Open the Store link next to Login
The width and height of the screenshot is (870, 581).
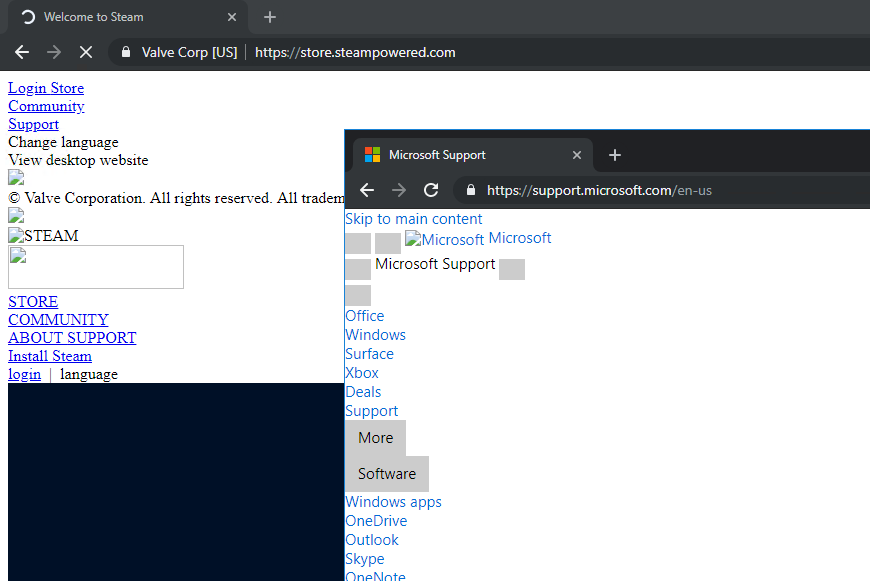(67, 88)
